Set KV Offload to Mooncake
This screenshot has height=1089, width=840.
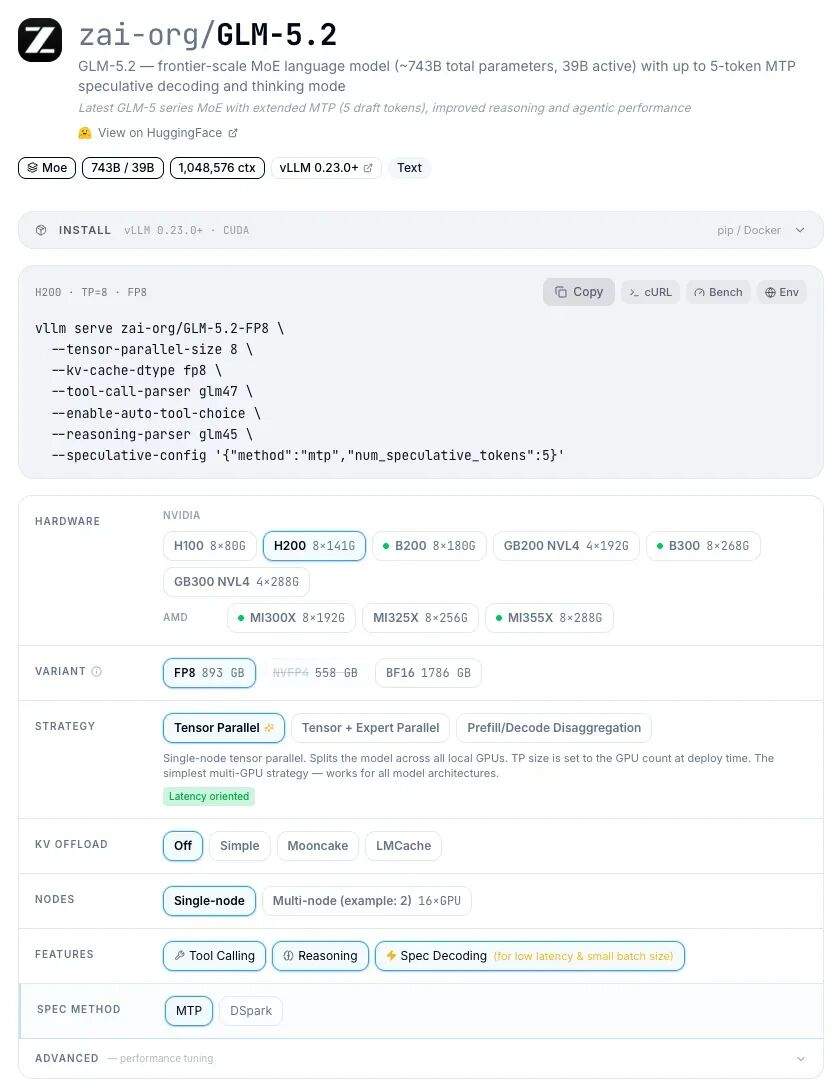pyautogui.click(x=318, y=846)
